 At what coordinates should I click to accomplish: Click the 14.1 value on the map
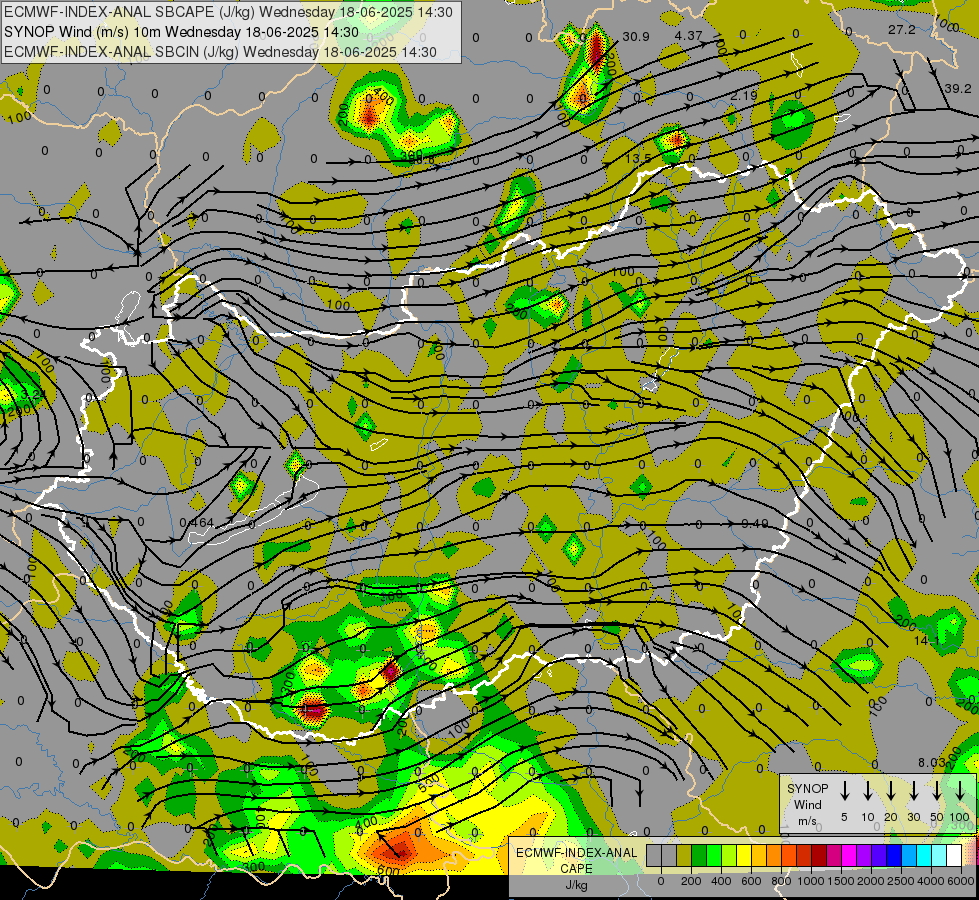[927, 641]
